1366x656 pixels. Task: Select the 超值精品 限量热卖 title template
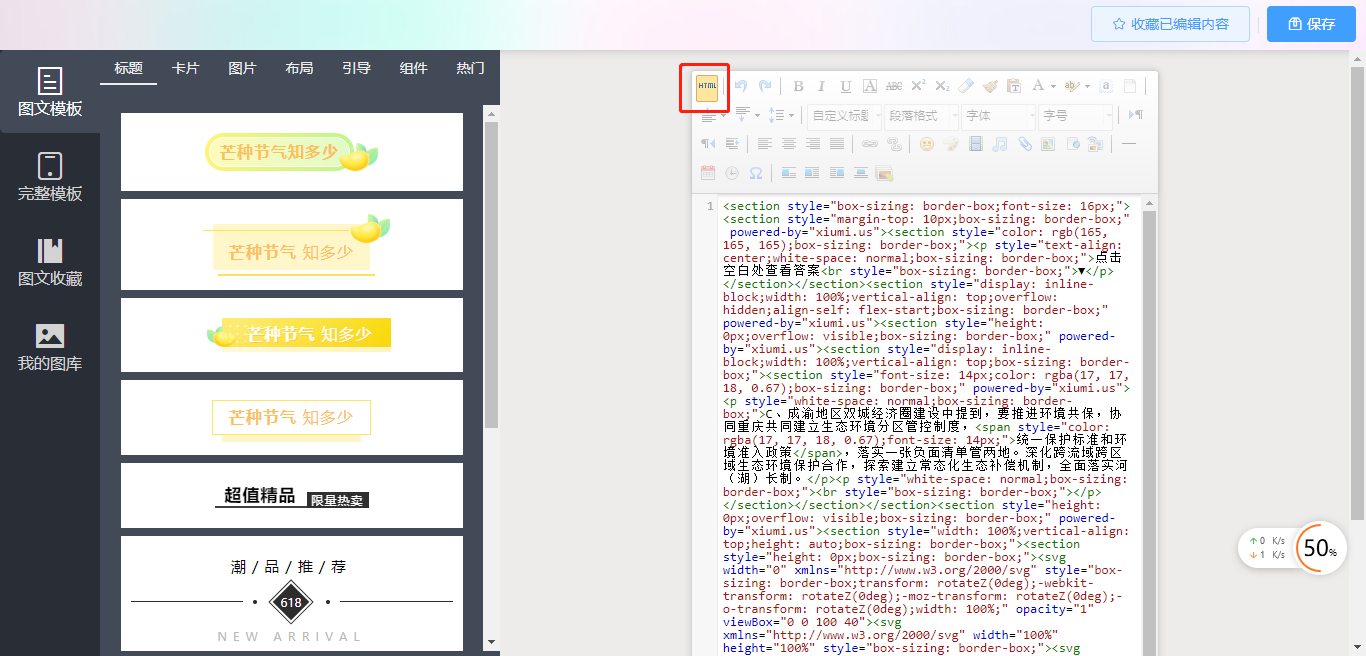click(292, 496)
